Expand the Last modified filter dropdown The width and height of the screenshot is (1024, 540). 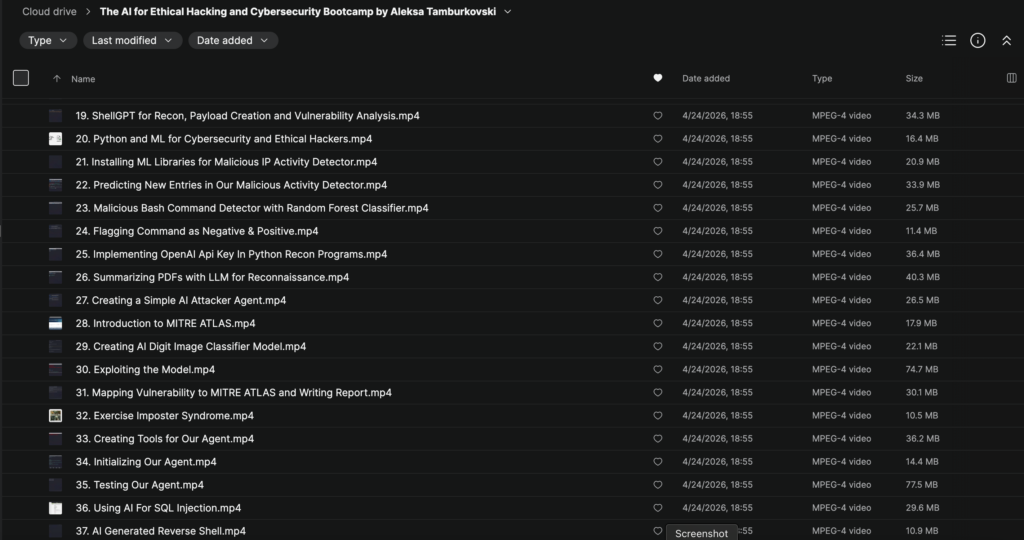[x=132, y=41]
